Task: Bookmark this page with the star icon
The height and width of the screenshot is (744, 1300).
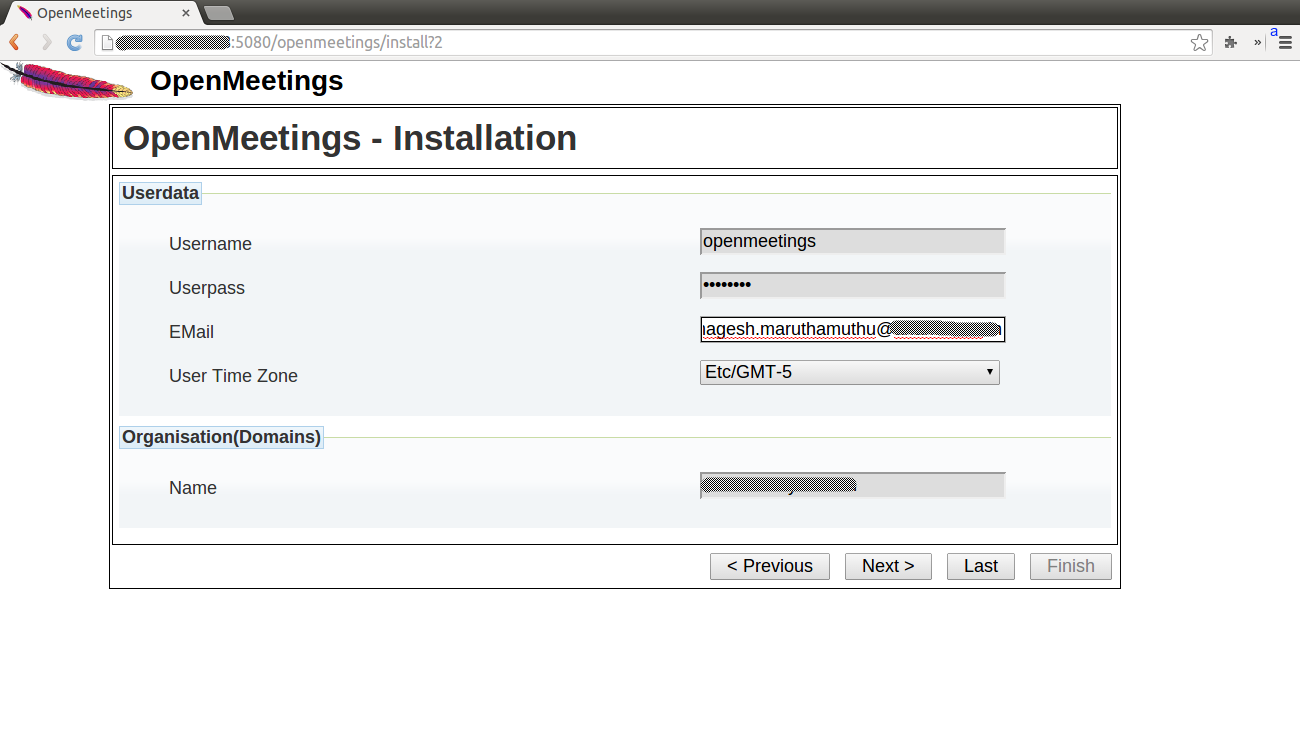Action: click(x=1199, y=42)
